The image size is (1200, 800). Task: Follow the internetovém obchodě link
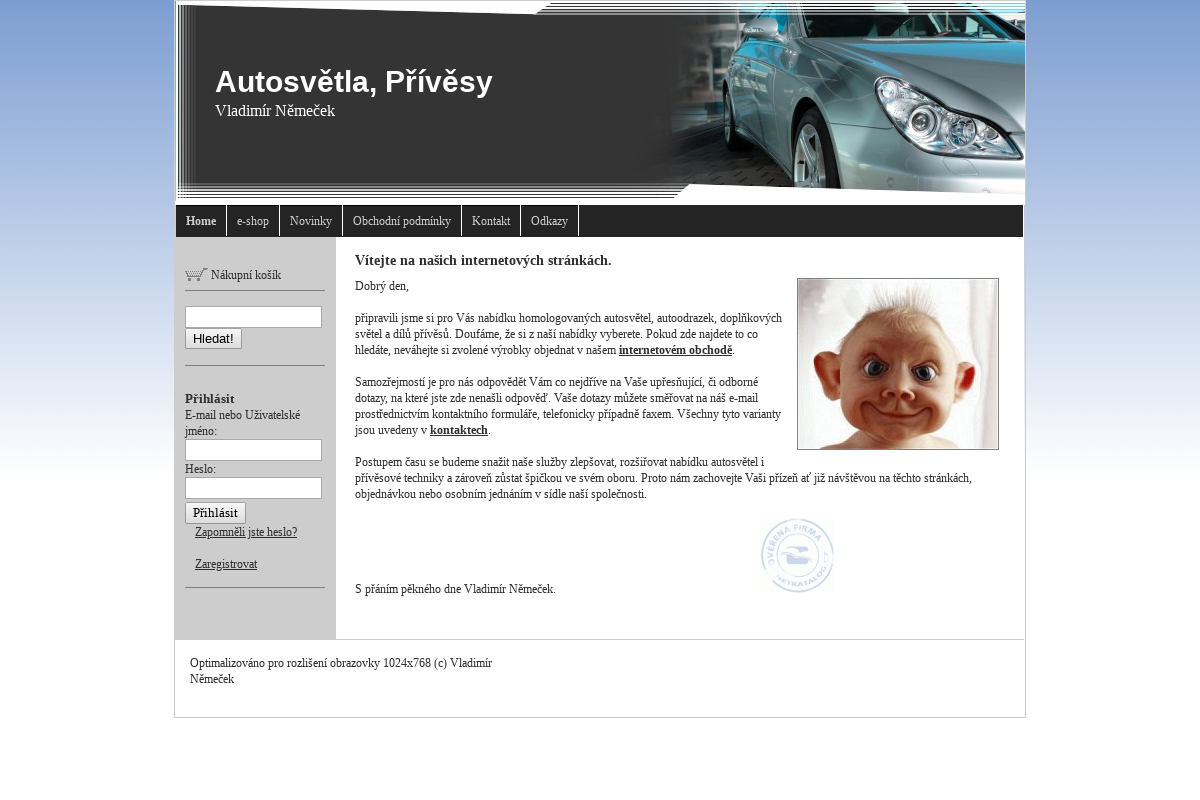pyautogui.click(x=675, y=350)
